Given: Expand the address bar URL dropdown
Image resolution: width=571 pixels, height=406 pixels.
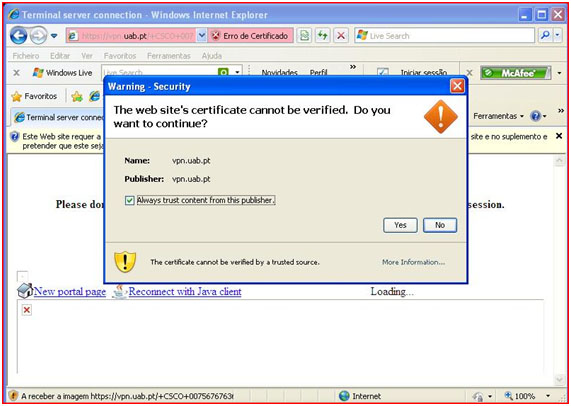Looking at the screenshot, I should (202, 36).
